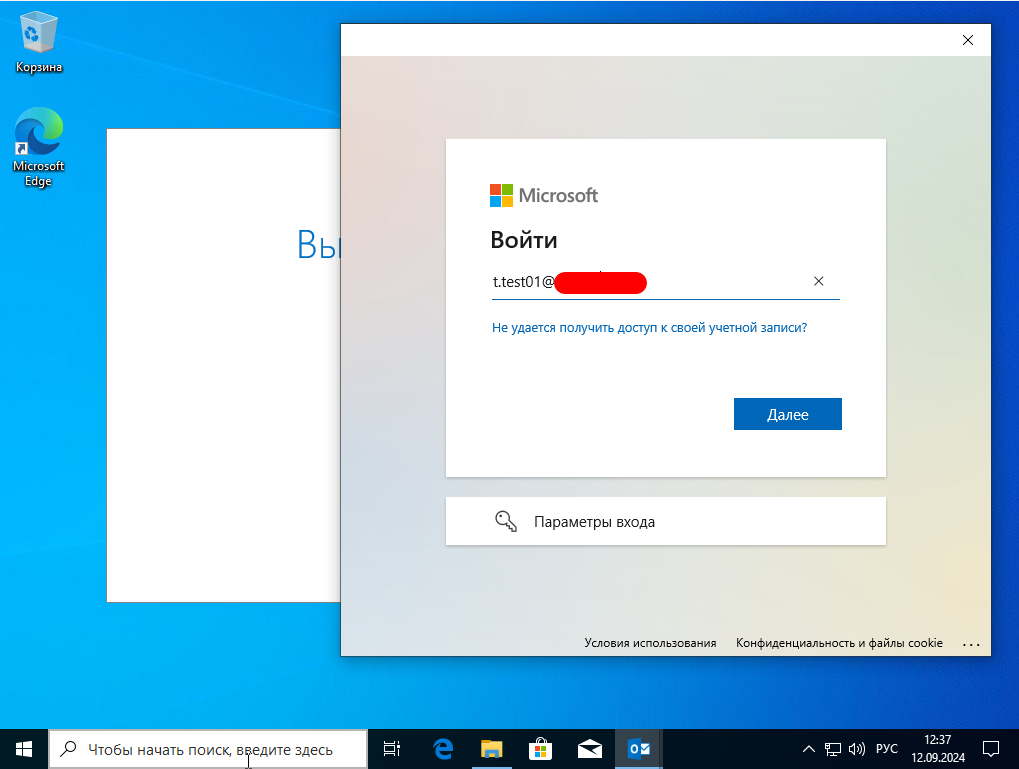Open Microsoft Store from the taskbar
The height and width of the screenshot is (769, 1019).
(x=541, y=749)
